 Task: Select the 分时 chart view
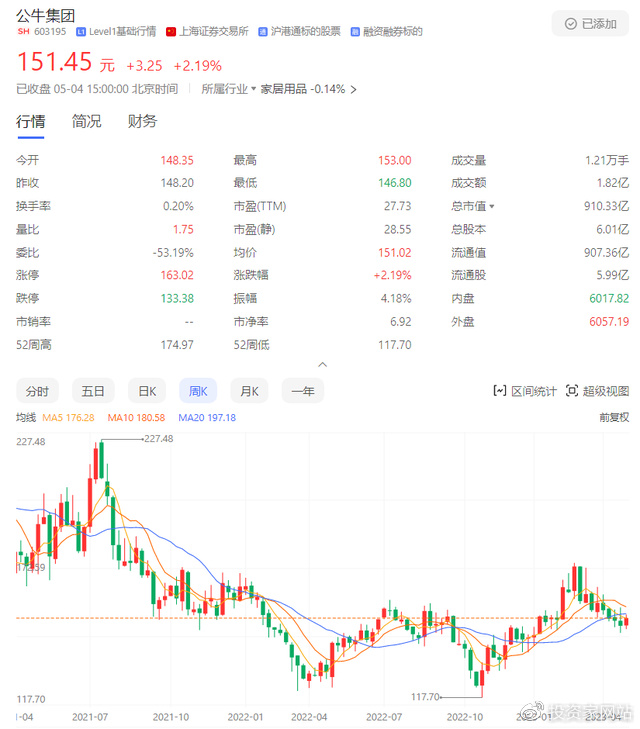[x=37, y=391]
